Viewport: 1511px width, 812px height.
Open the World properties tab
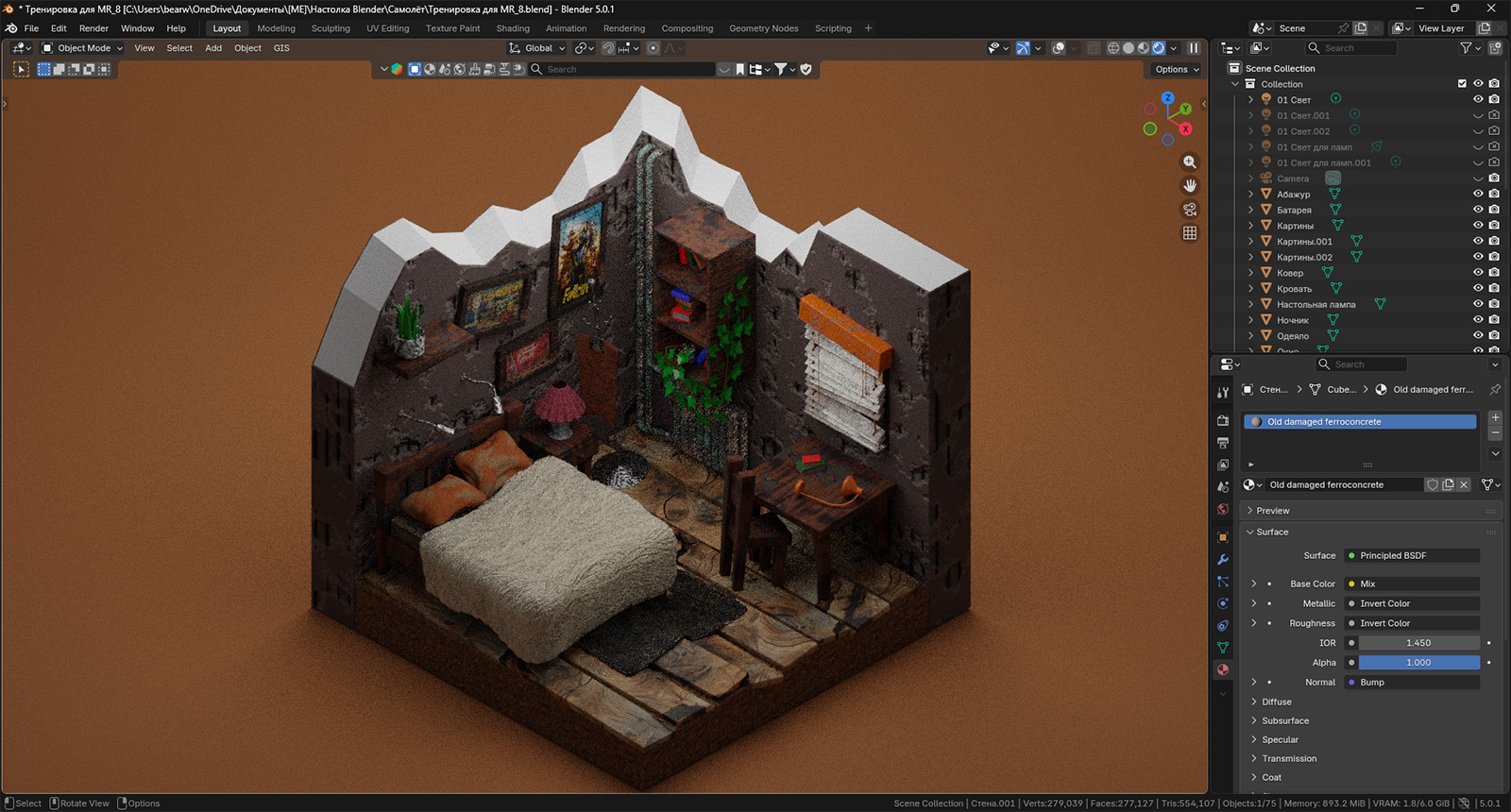(x=1223, y=509)
